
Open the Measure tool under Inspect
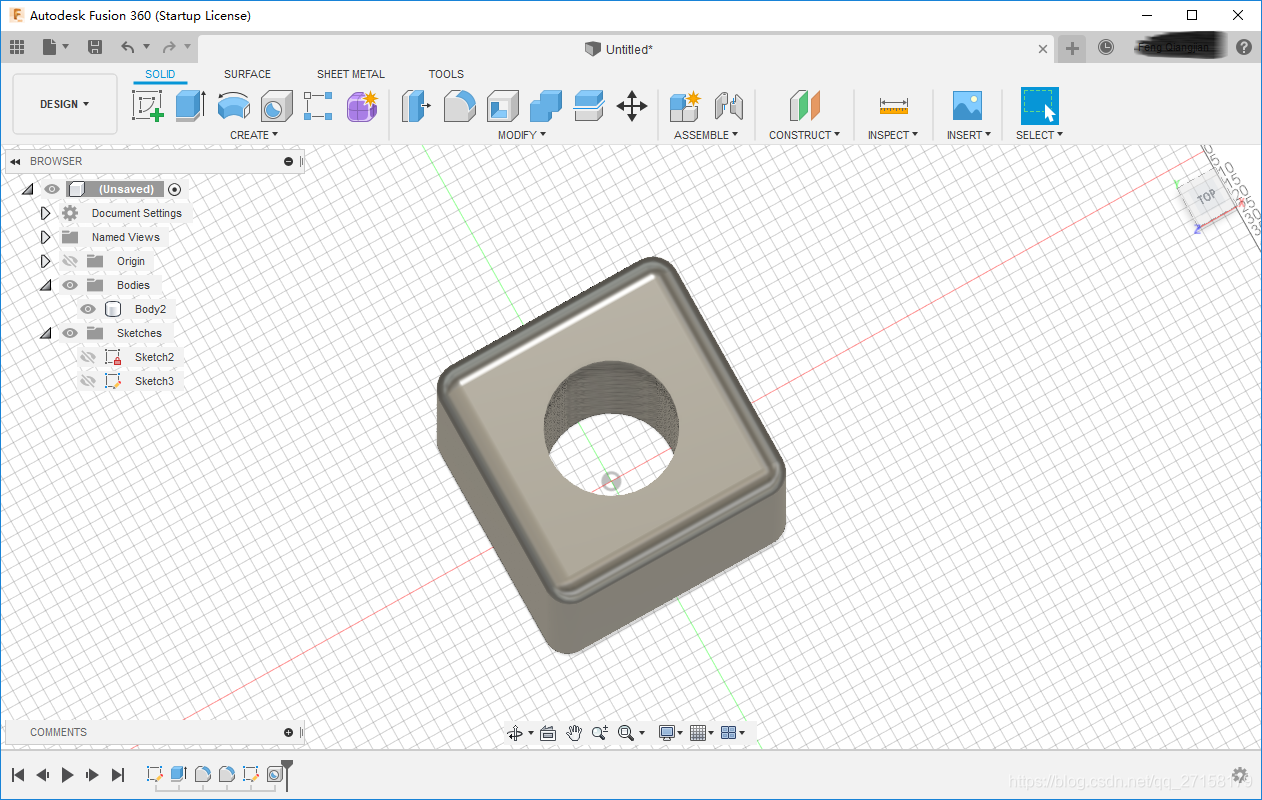893,106
